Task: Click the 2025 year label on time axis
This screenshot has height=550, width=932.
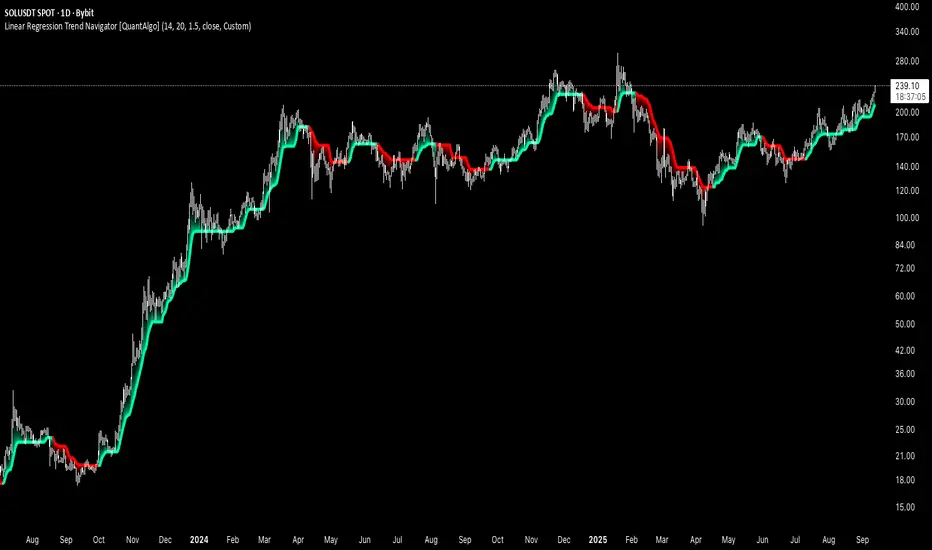Action: tap(597, 540)
